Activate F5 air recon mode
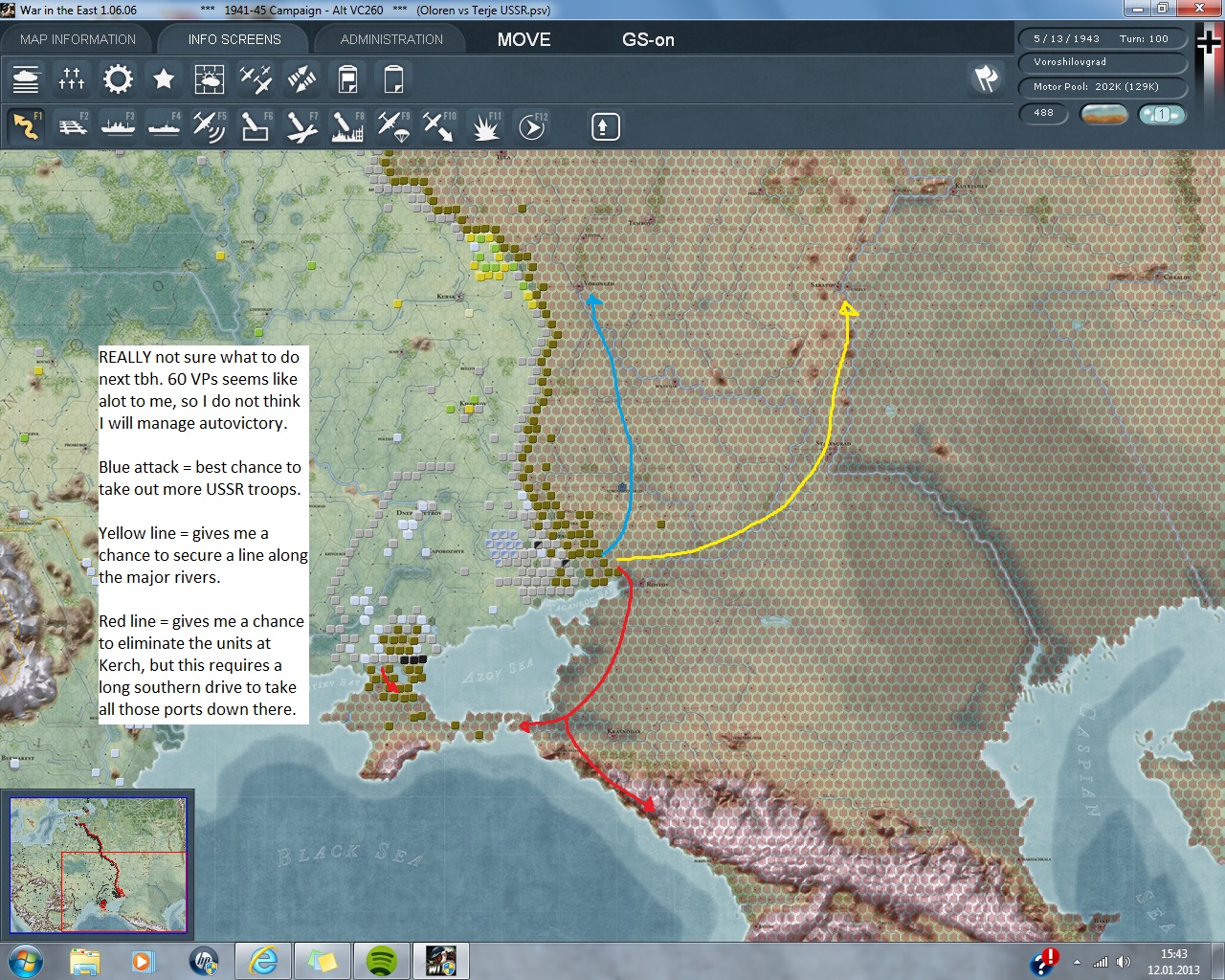 (210, 126)
